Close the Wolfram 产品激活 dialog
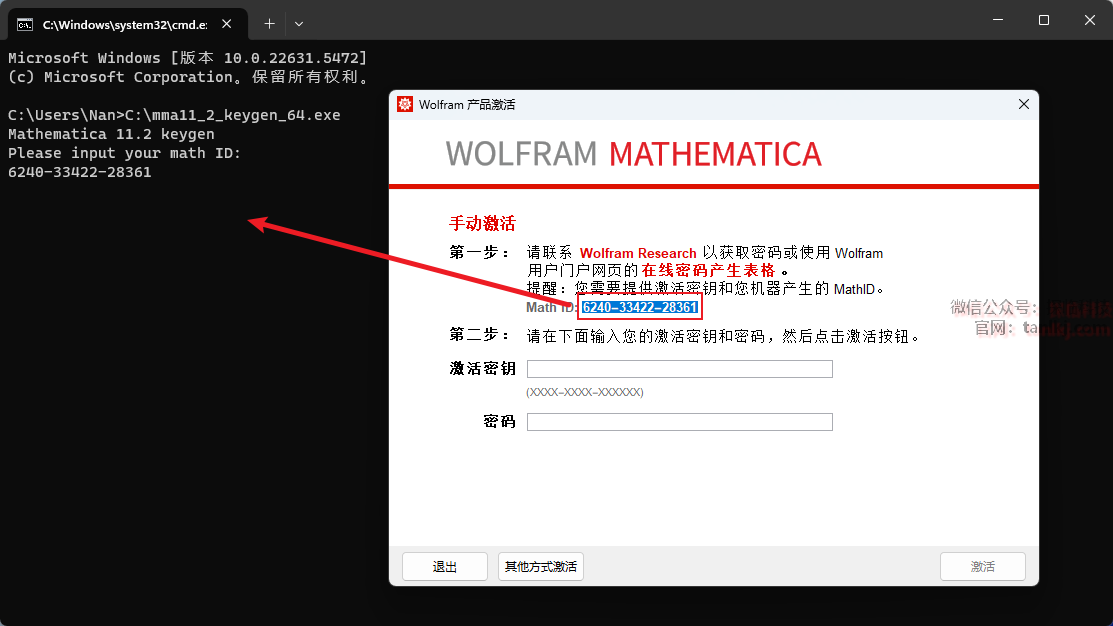This screenshot has width=1113, height=626. 1023,105
